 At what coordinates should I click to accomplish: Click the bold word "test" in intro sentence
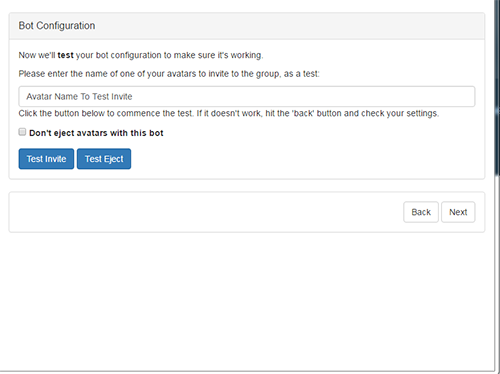click(65, 55)
